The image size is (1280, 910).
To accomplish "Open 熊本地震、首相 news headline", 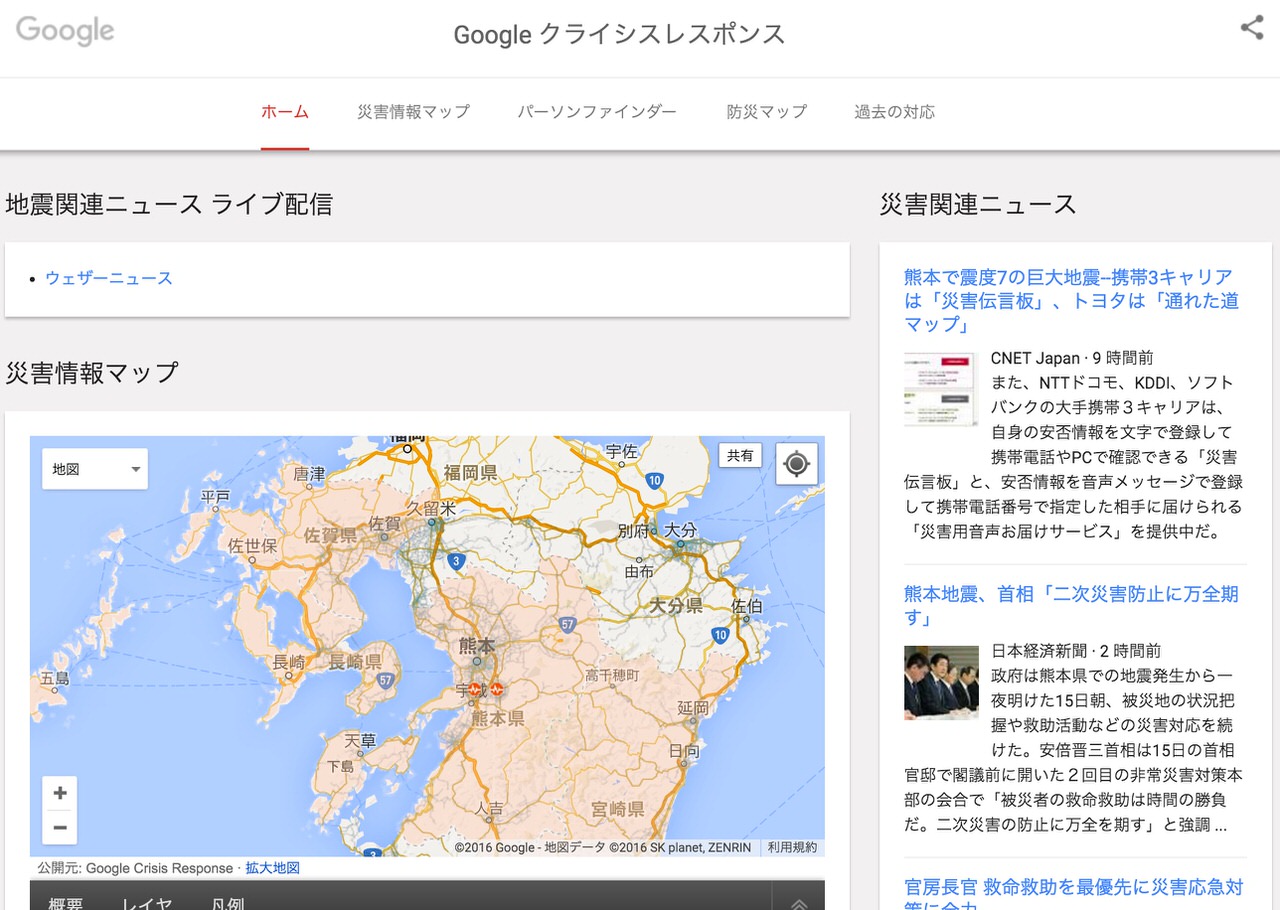I will pyautogui.click(x=1071, y=606).
